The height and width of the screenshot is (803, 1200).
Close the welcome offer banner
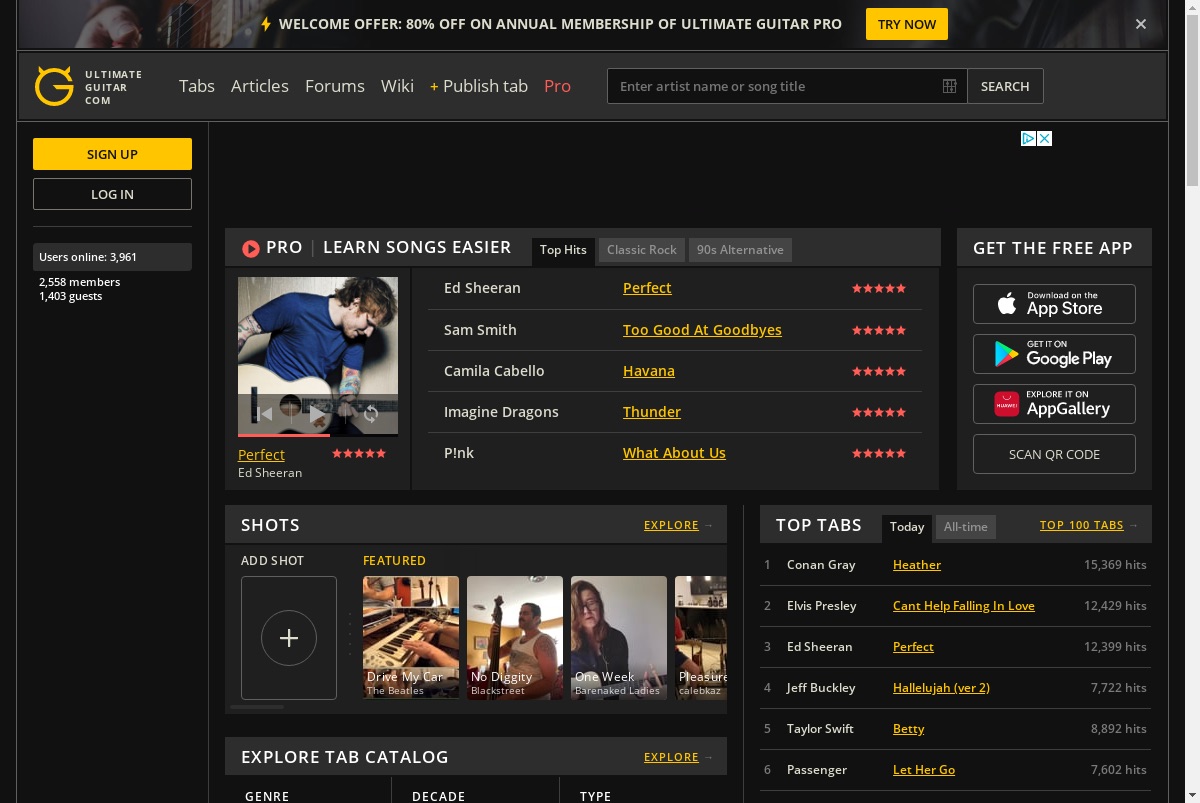1141,24
